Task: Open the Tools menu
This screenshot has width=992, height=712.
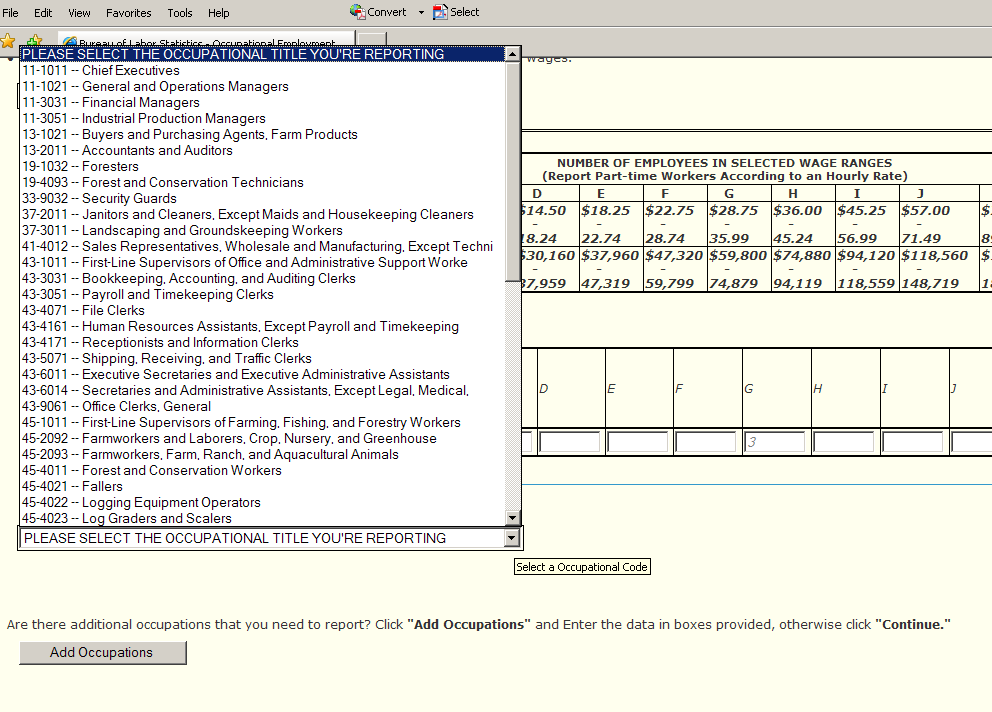Action: click(x=180, y=13)
